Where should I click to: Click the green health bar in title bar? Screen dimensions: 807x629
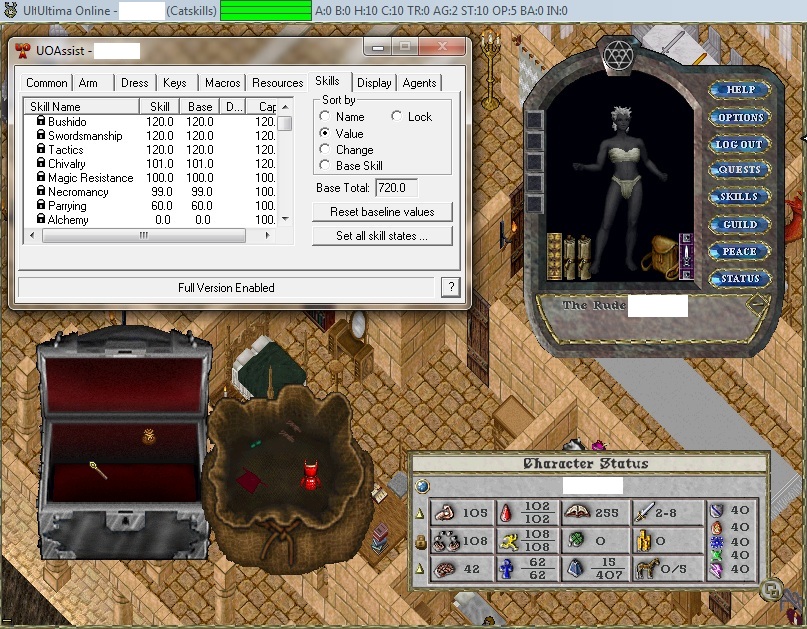tap(266, 10)
